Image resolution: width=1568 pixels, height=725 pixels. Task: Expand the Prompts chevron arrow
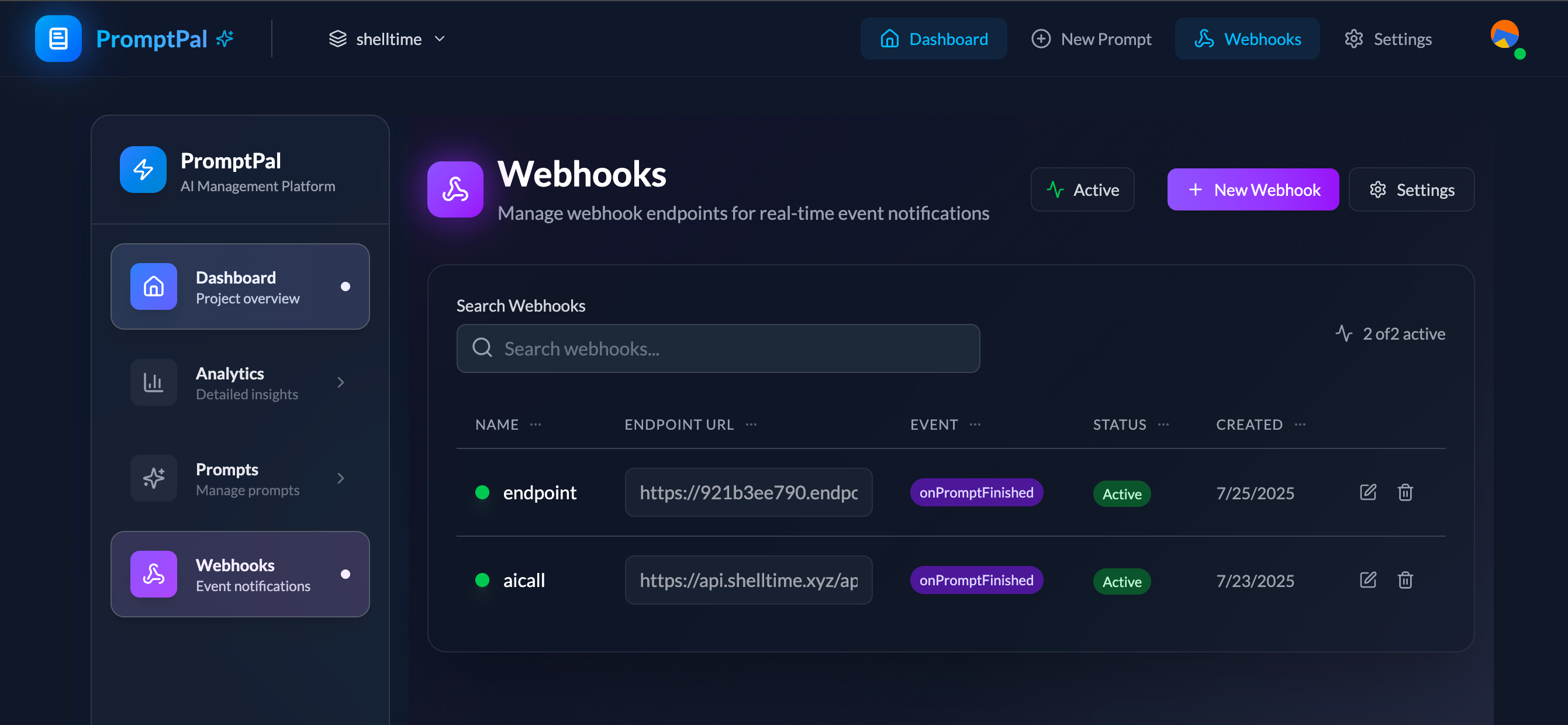coord(341,478)
